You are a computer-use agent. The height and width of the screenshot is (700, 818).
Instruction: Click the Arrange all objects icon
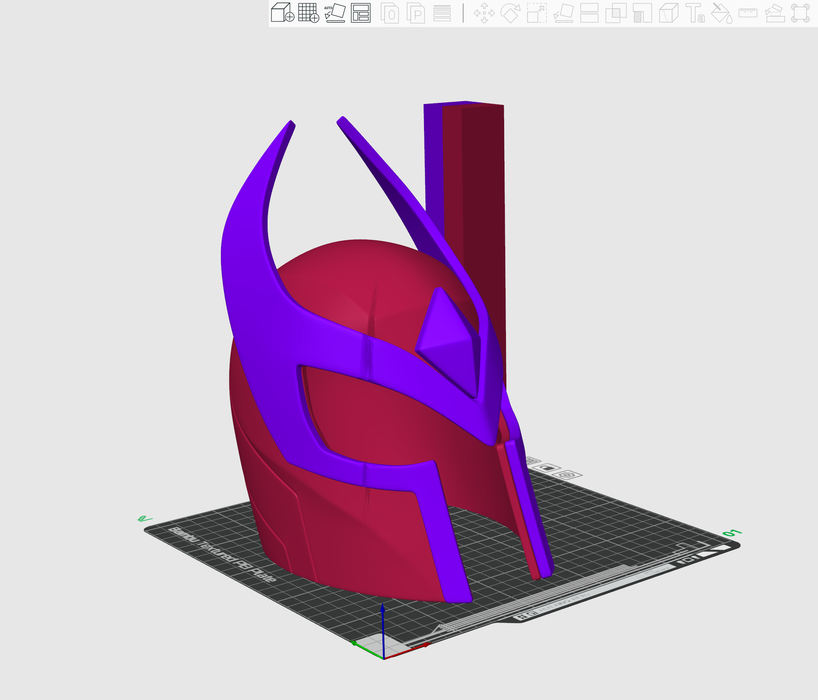(361, 13)
